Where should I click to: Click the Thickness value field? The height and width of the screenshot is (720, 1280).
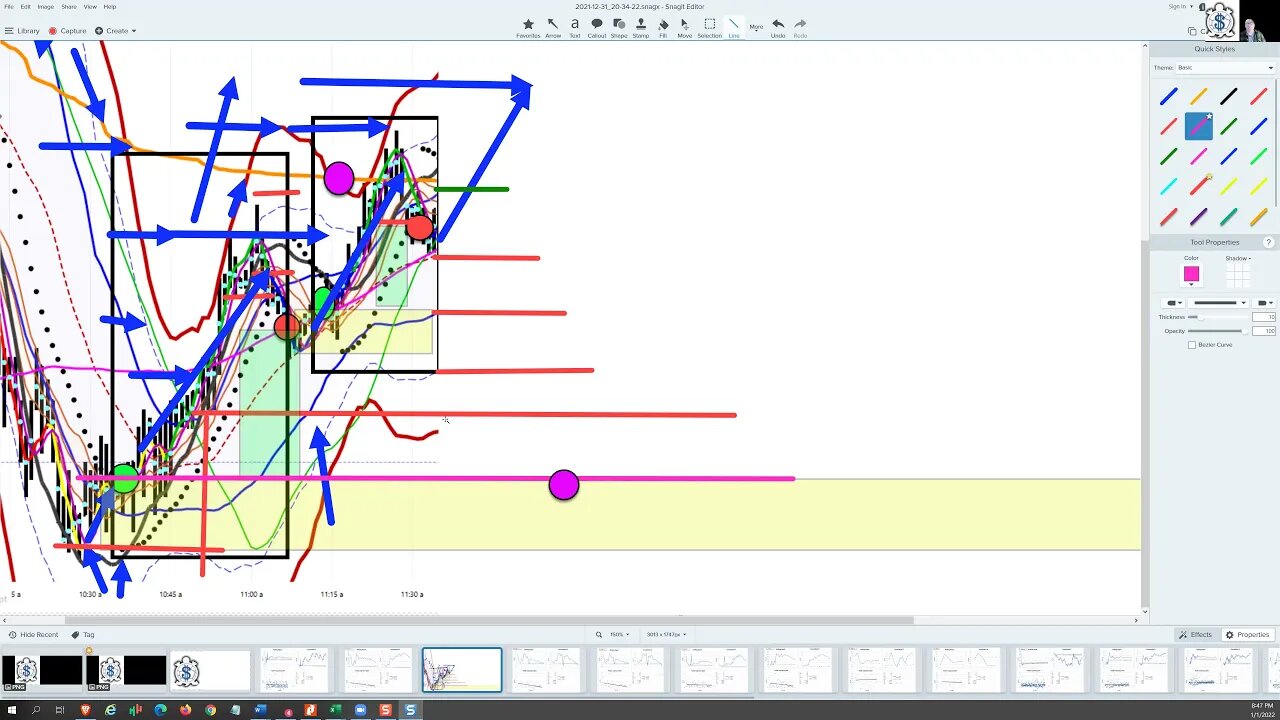point(1264,317)
